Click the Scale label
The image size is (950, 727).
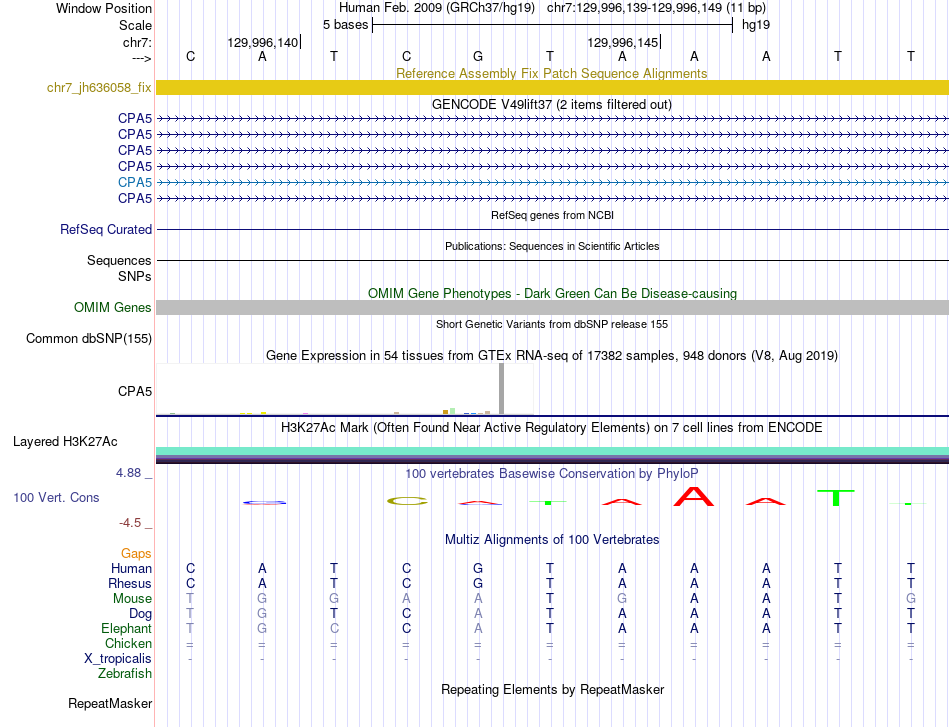135,25
